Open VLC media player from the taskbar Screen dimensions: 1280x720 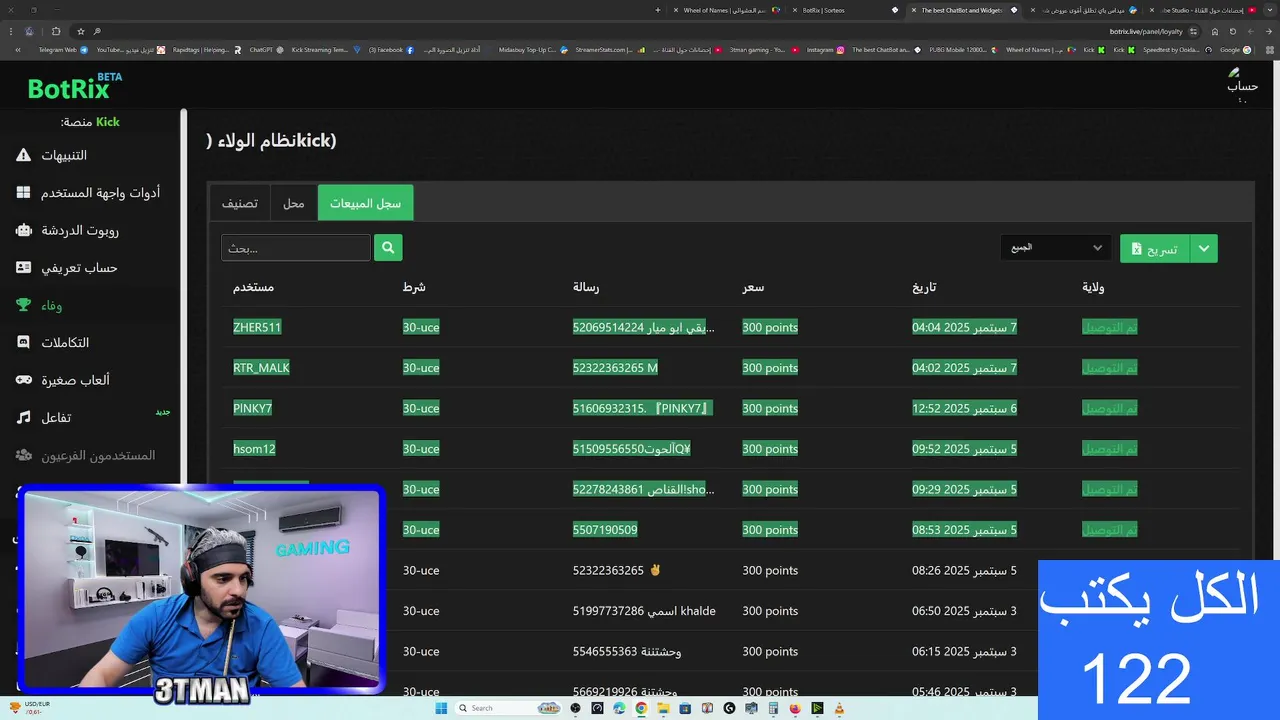[x=839, y=709]
